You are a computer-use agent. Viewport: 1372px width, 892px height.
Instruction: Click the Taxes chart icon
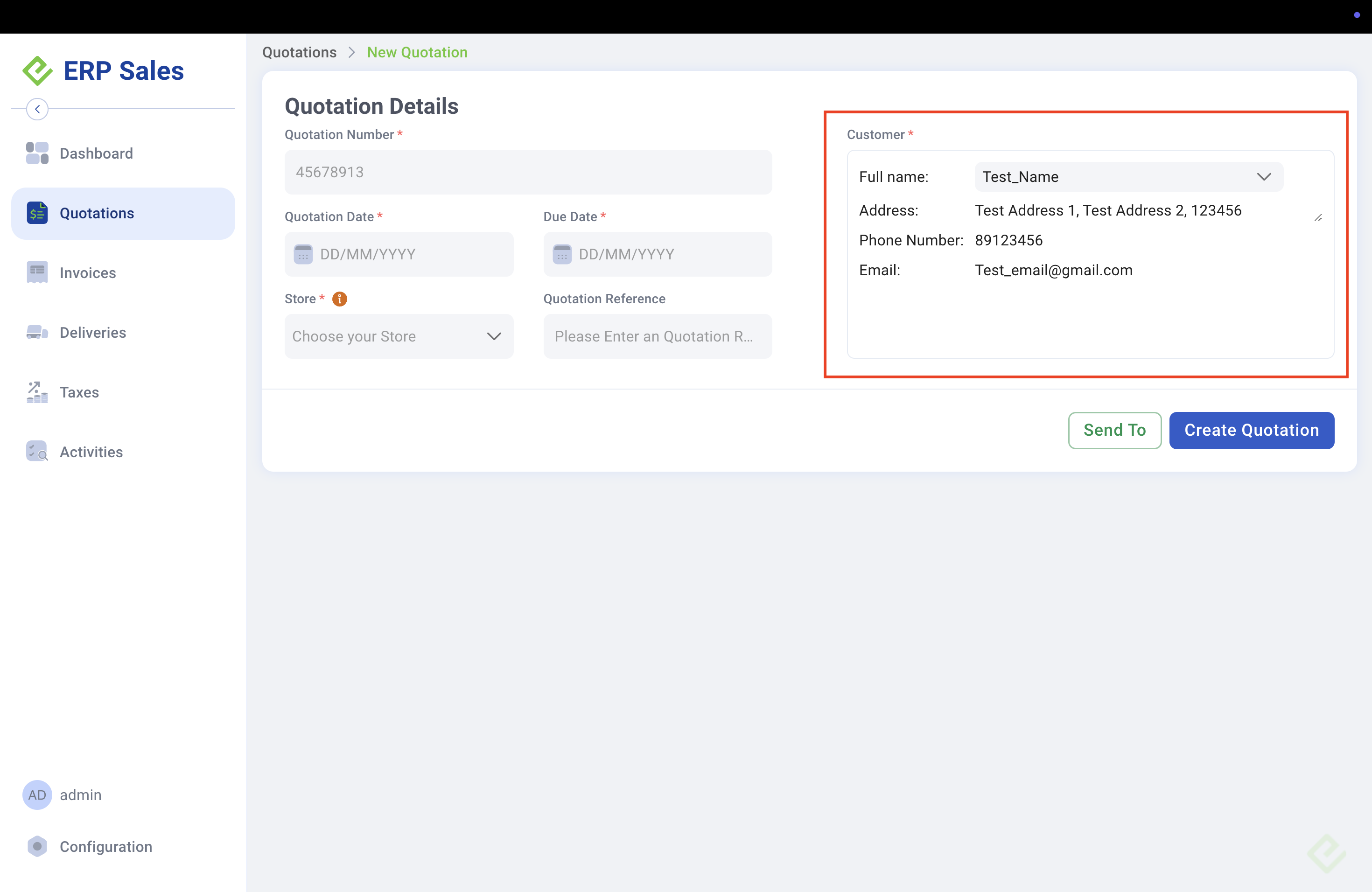(37, 392)
